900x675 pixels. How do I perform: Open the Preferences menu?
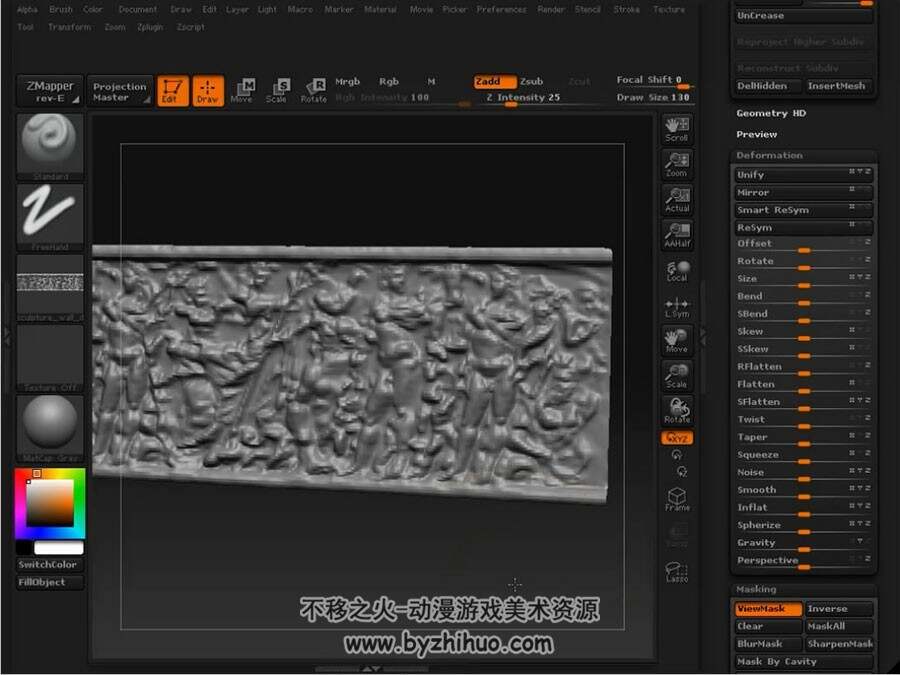point(501,10)
